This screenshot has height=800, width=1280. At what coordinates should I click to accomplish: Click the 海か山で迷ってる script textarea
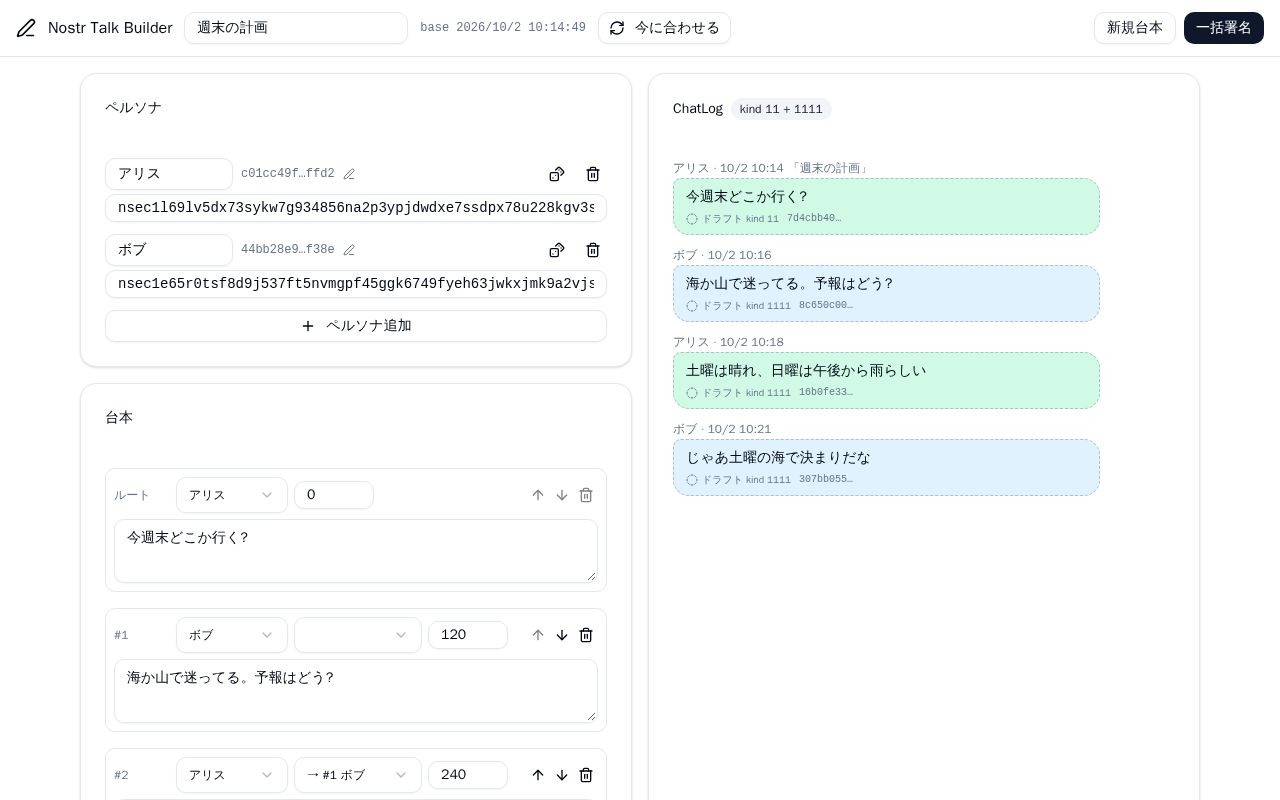tap(356, 691)
